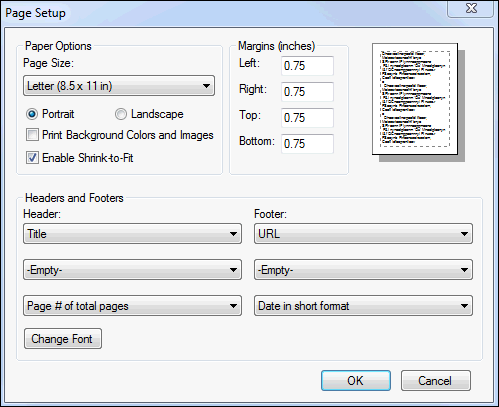Image resolution: width=499 pixels, height=407 pixels.
Task: Select the Landscape orientation radio button
Action: point(121,114)
